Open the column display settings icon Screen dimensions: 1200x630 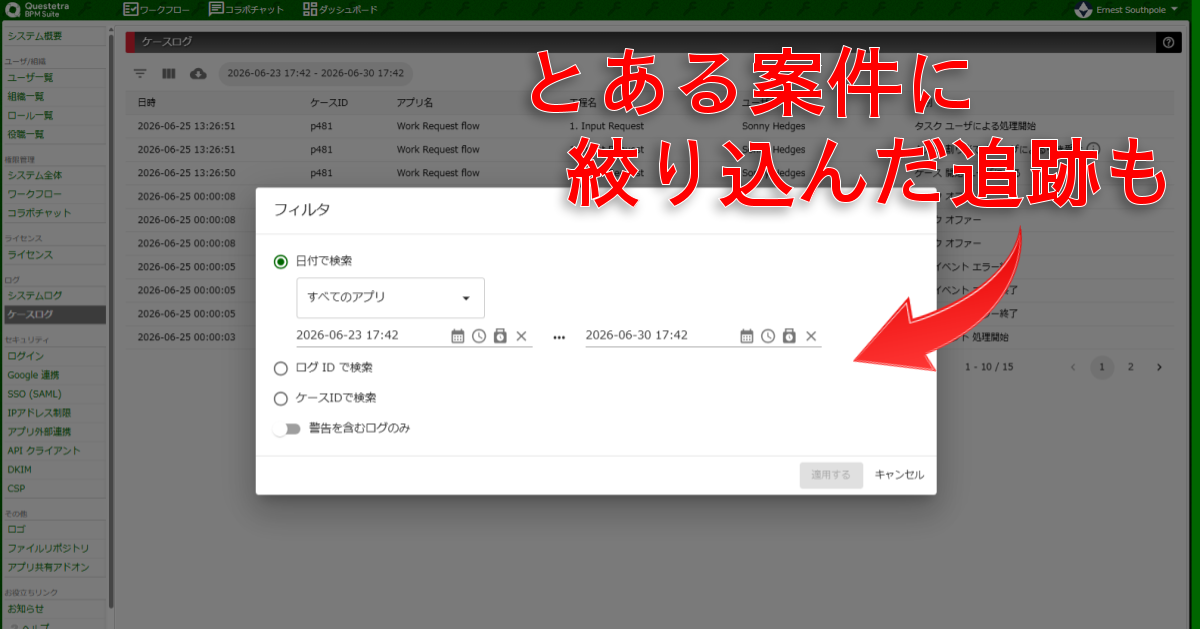coord(169,73)
